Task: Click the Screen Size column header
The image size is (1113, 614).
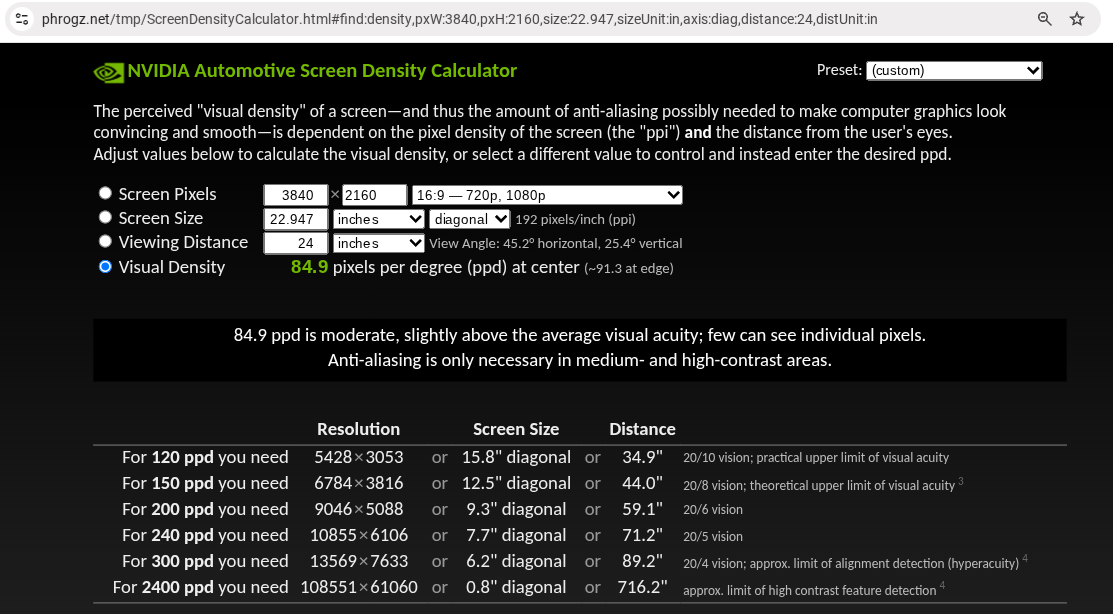Action: click(516, 429)
